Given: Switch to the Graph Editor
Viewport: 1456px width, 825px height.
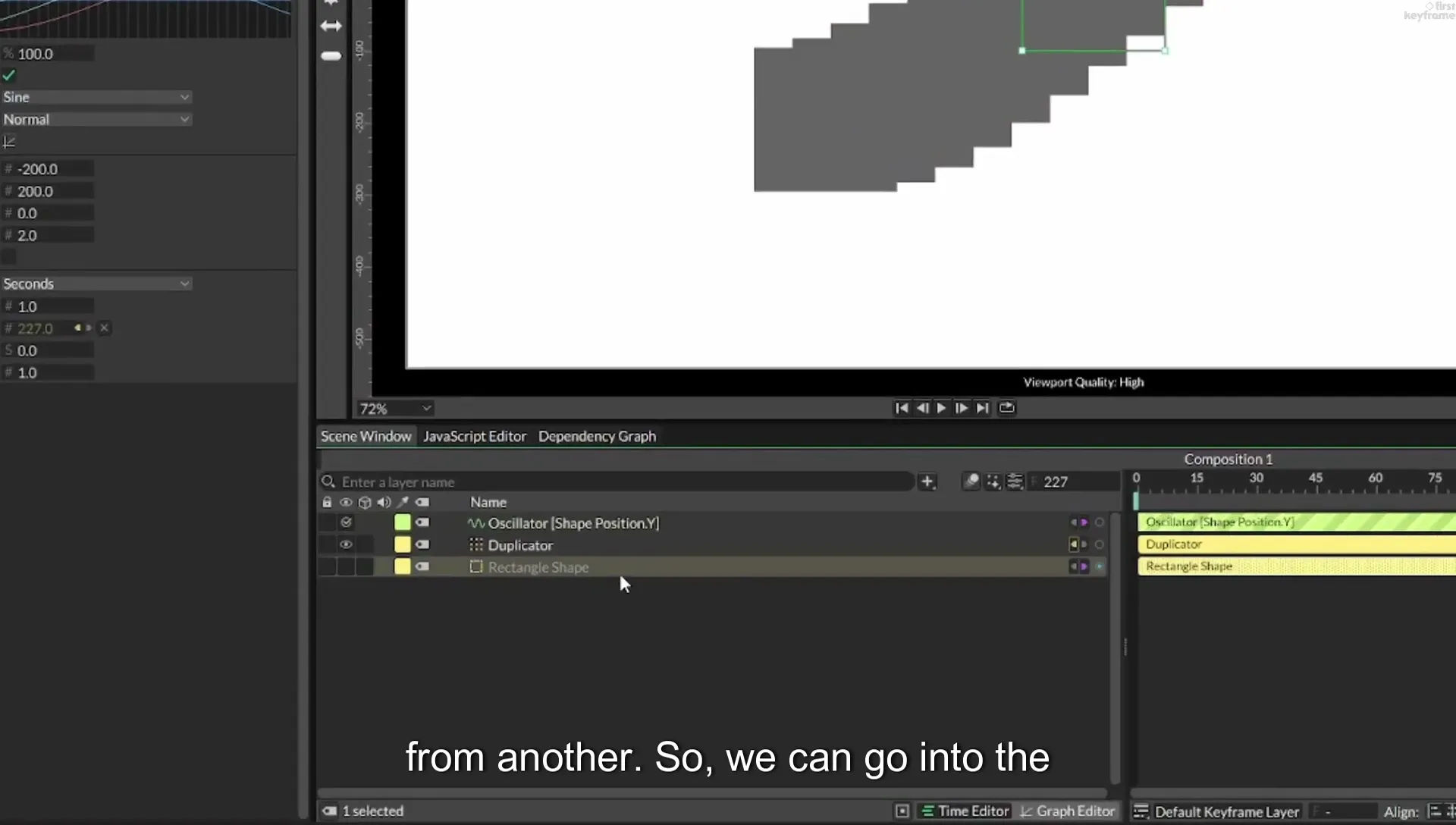Looking at the screenshot, I should [x=1068, y=811].
